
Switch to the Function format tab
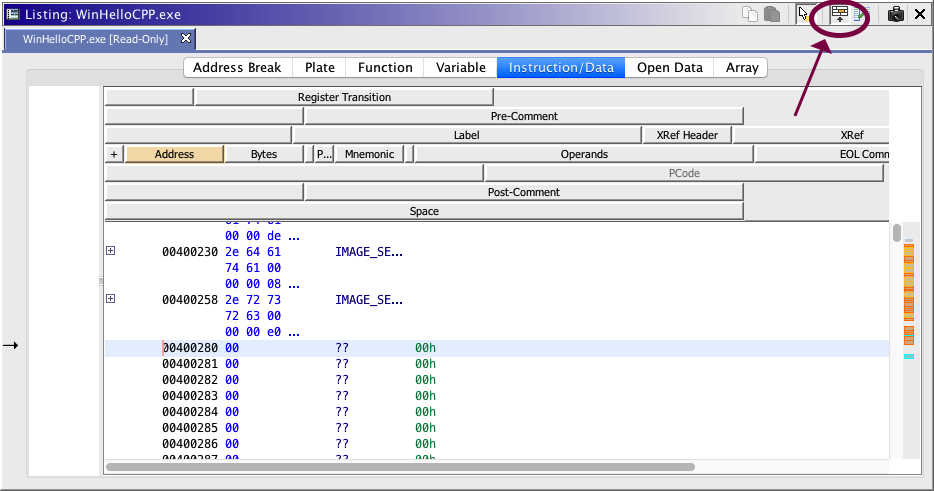(x=385, y=68)
